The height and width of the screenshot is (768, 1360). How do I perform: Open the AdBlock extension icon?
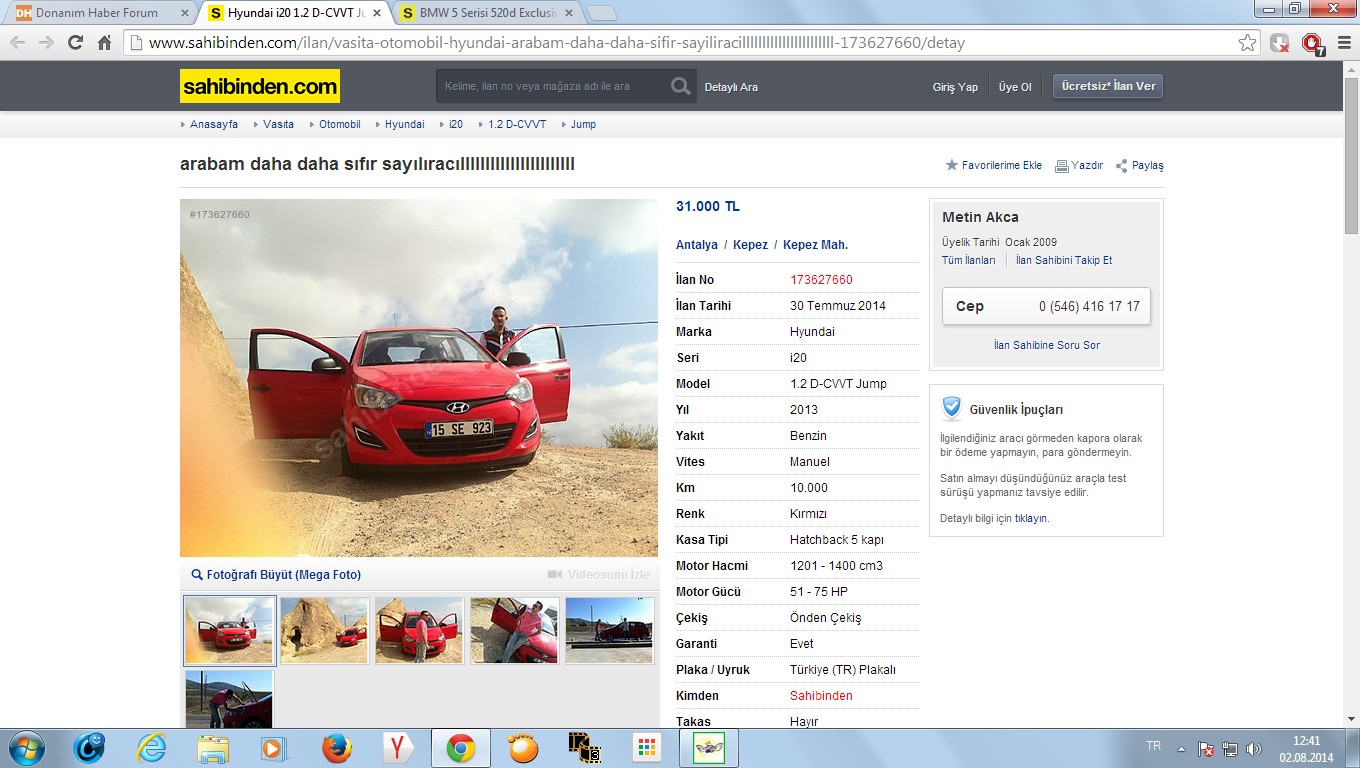click(x=1312, y=43)
